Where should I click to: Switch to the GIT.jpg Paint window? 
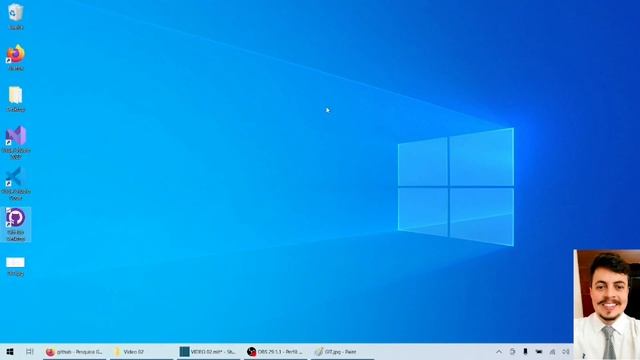342,351
